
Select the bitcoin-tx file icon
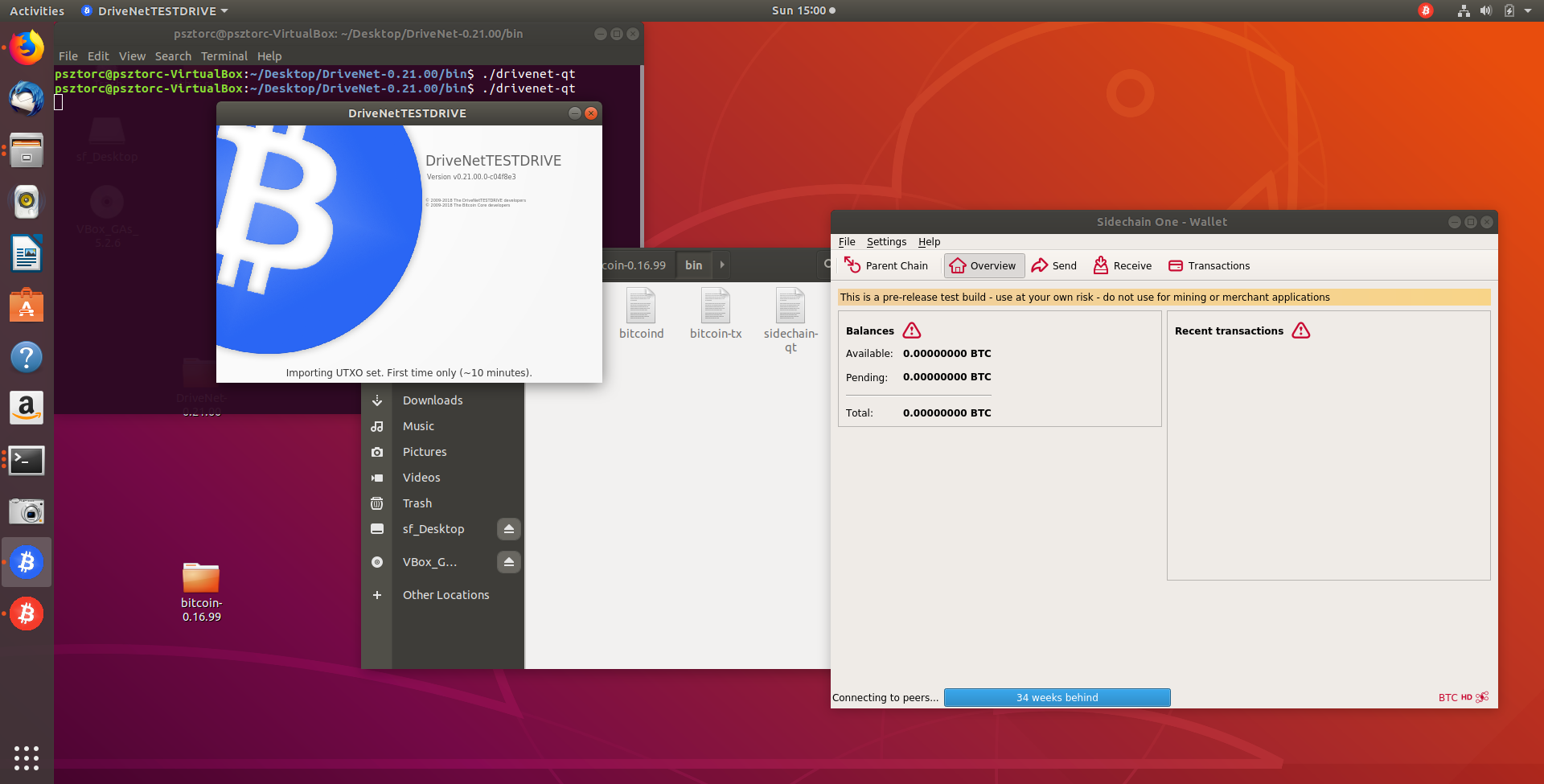tap(716, 314)
